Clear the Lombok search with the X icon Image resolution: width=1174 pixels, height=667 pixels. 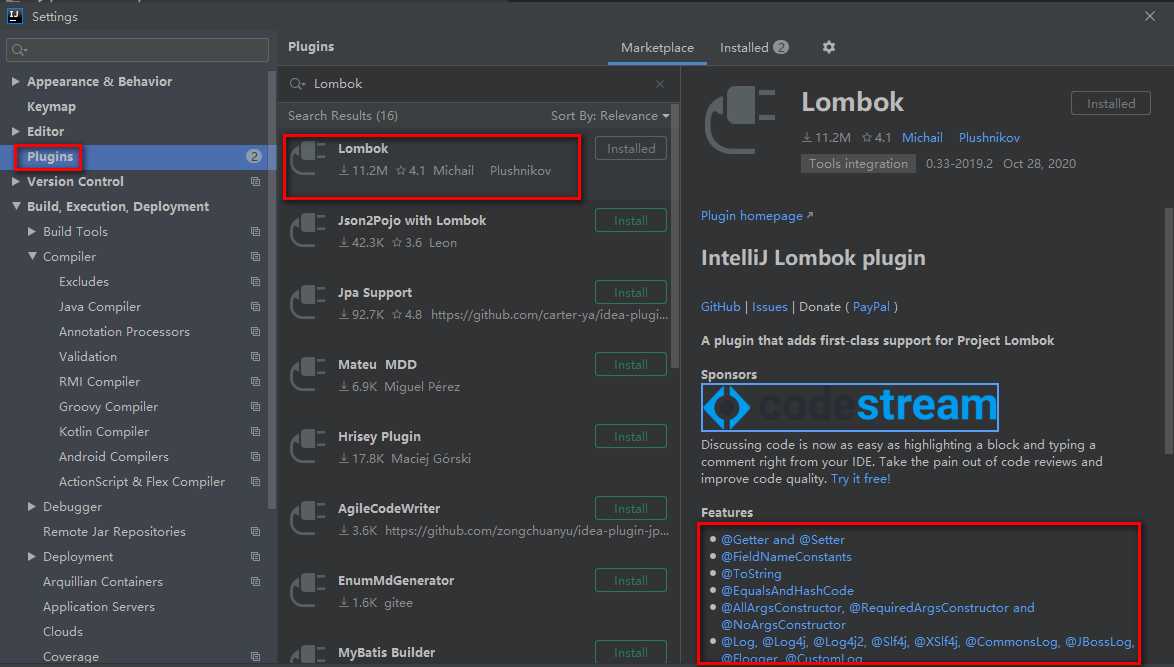[660, 84]
